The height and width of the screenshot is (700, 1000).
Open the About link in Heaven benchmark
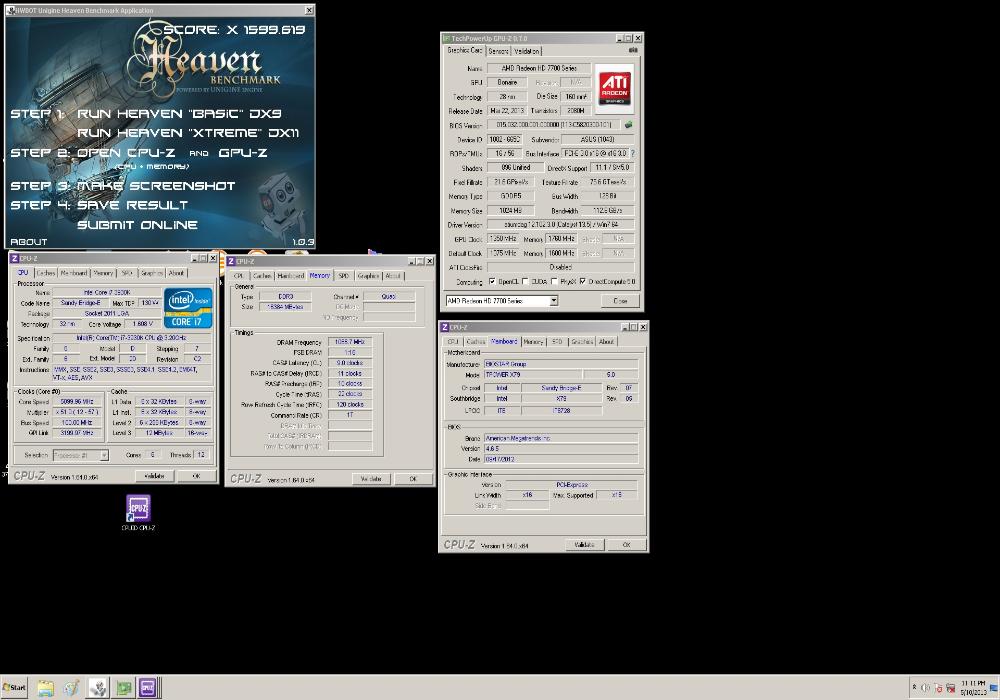pyautogui.click(x=29, y=242)
